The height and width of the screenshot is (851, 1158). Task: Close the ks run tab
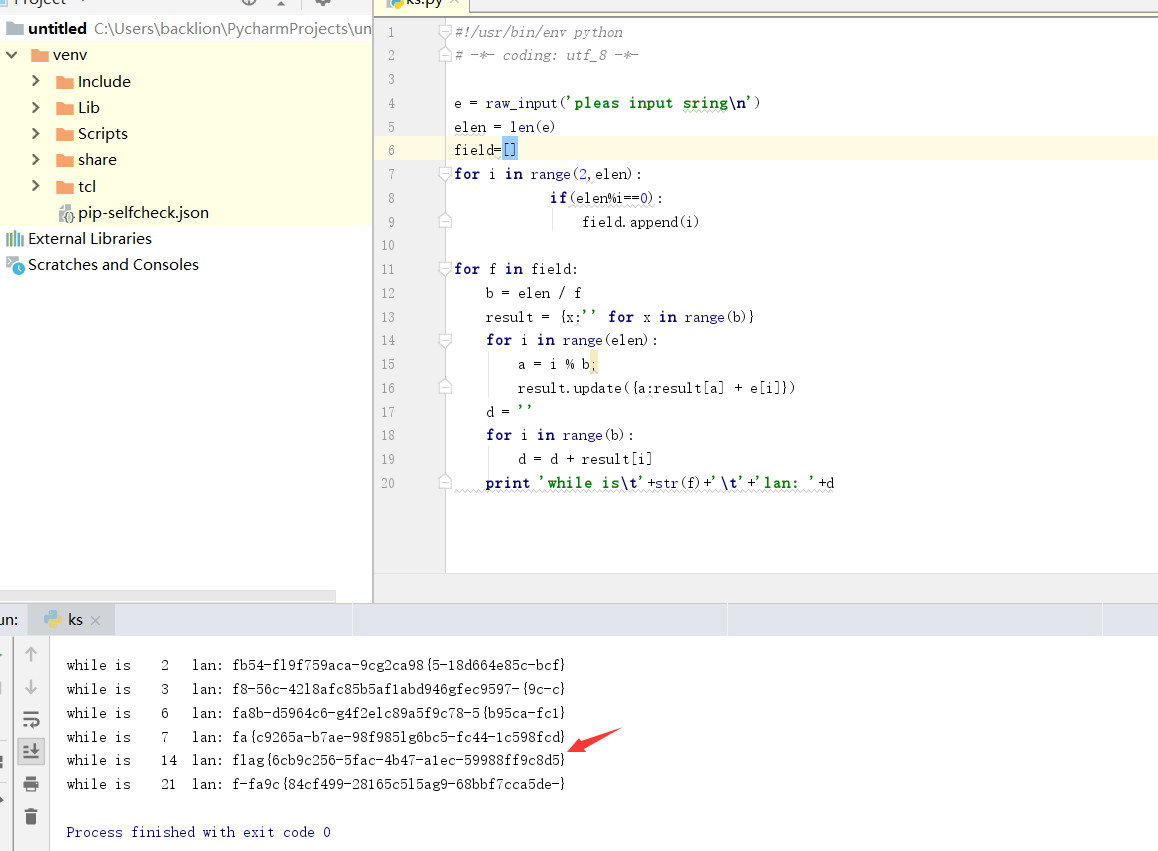[x=95, y=621]
